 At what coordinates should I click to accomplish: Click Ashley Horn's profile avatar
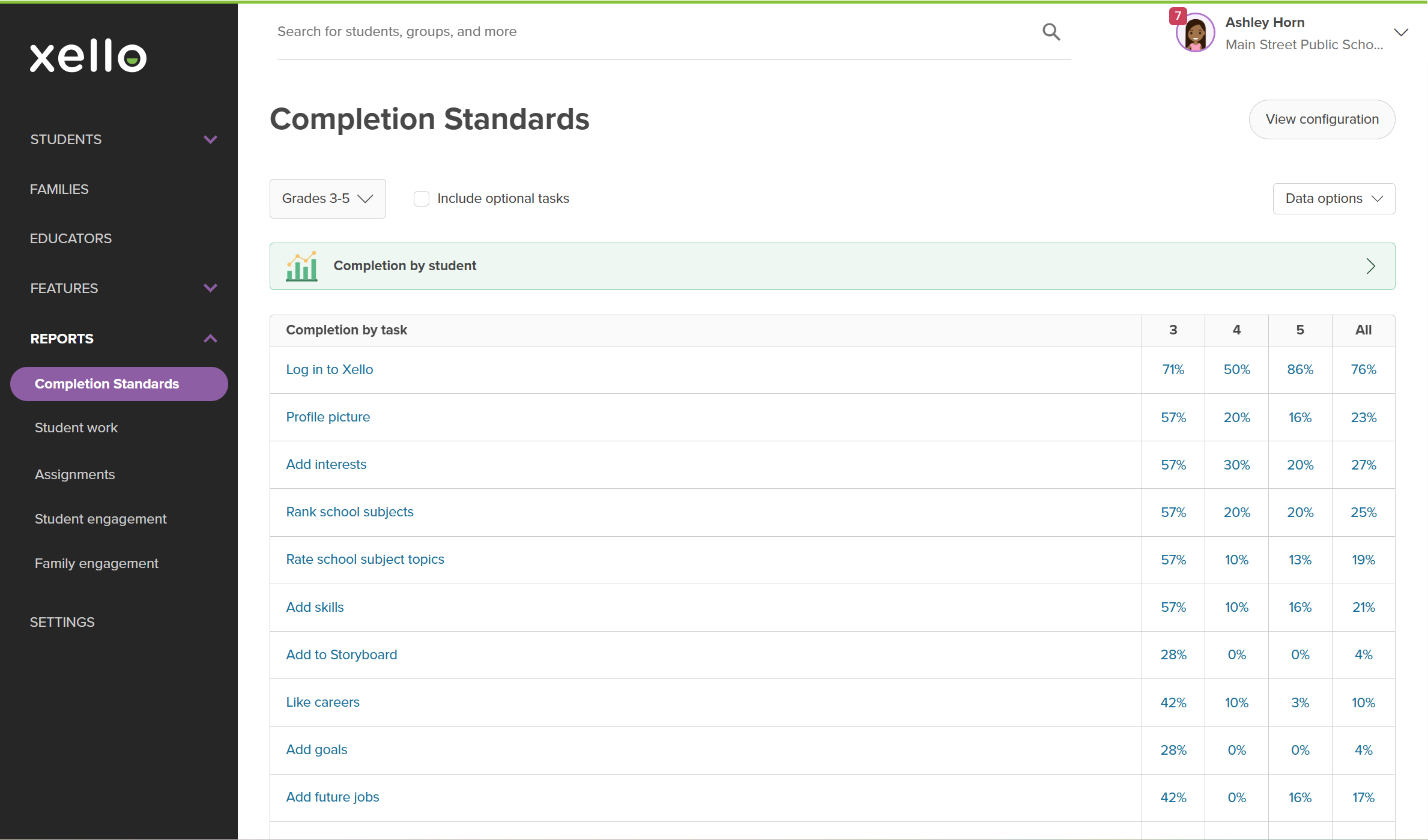tap(1195, 34)
